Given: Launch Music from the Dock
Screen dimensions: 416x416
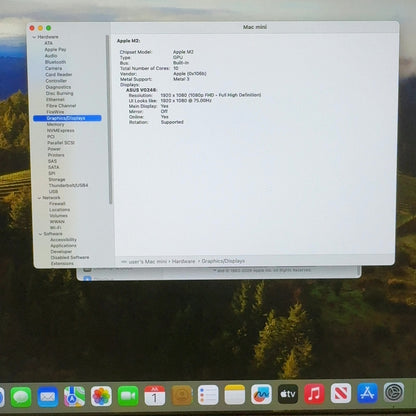Looking at the screenshot, I should 314,394.
